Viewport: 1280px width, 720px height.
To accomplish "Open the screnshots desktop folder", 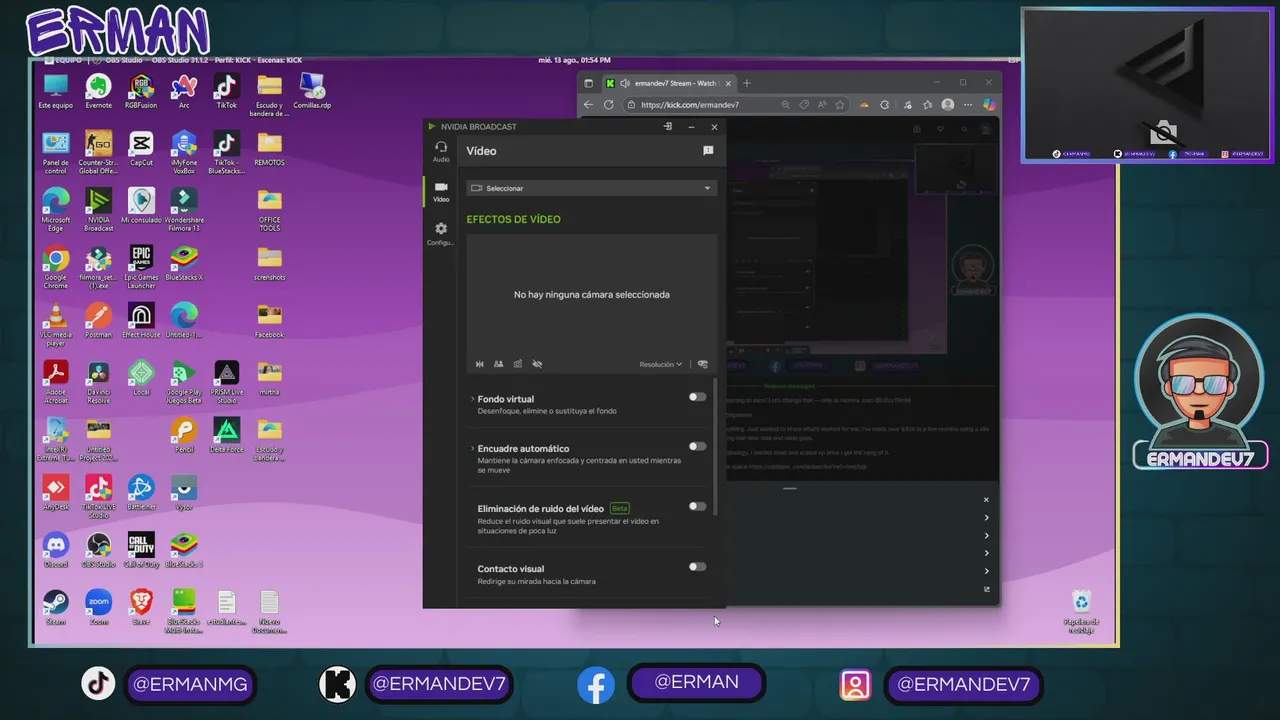I will tap(269, 263).
